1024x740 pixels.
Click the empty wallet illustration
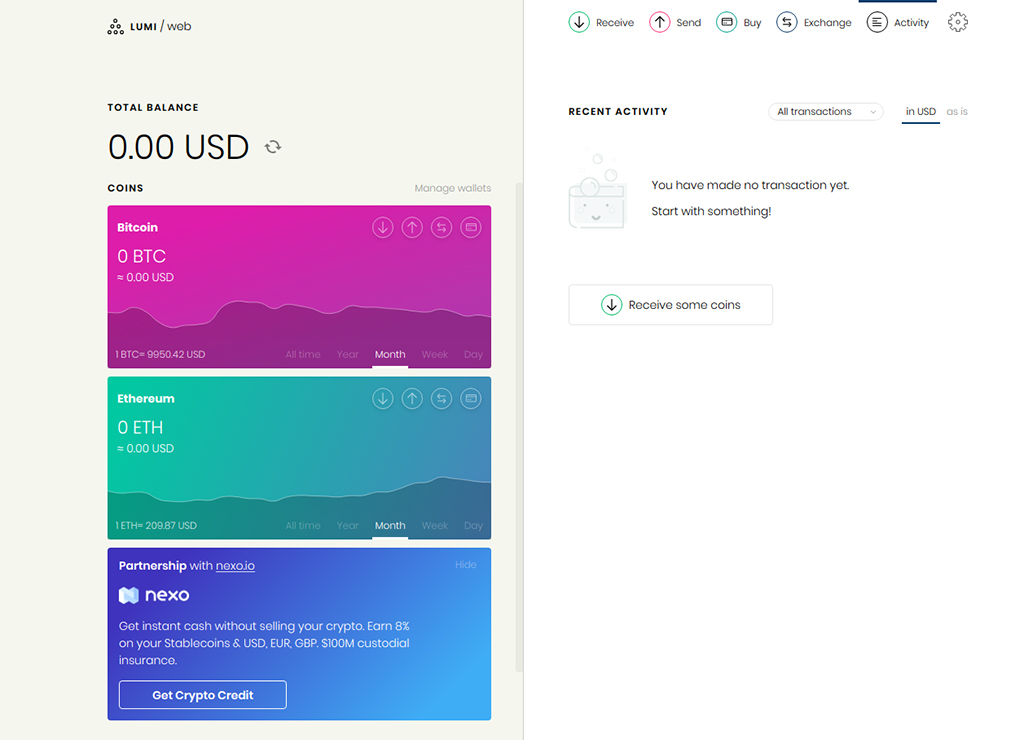tap(597, 191)
